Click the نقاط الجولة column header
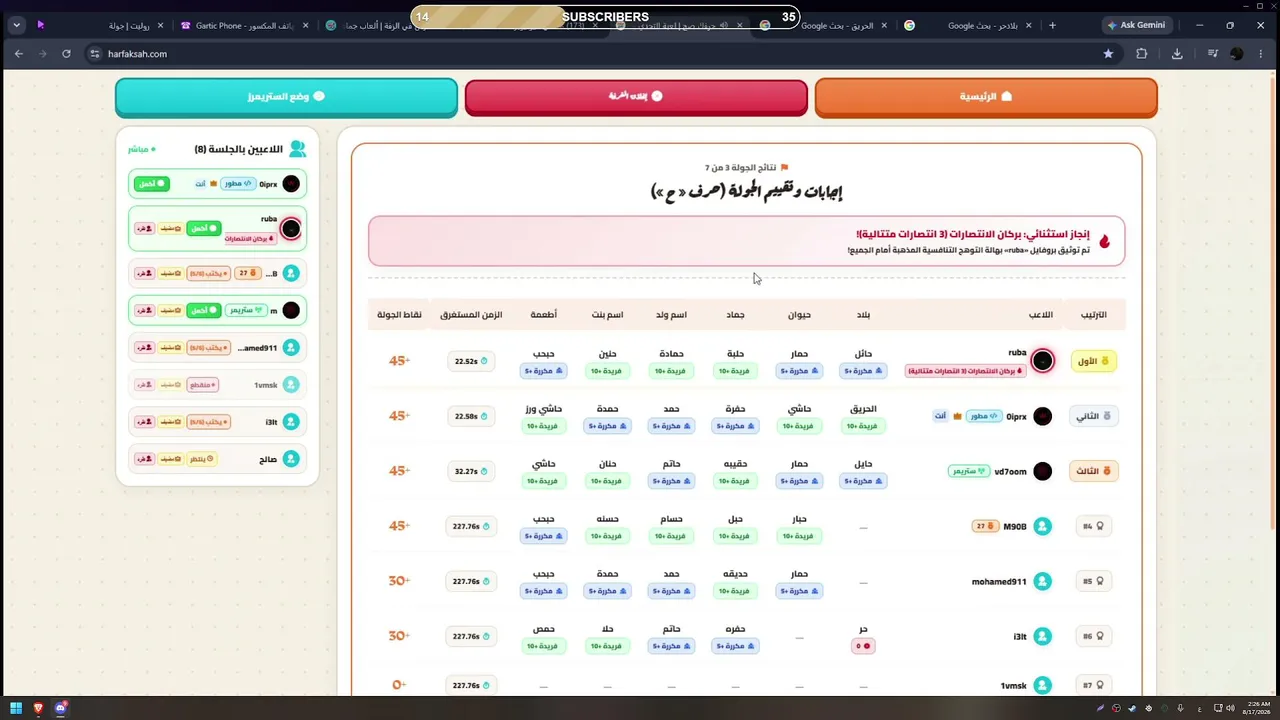Viewport: 1280px width, 720px height. click(399, 315)
